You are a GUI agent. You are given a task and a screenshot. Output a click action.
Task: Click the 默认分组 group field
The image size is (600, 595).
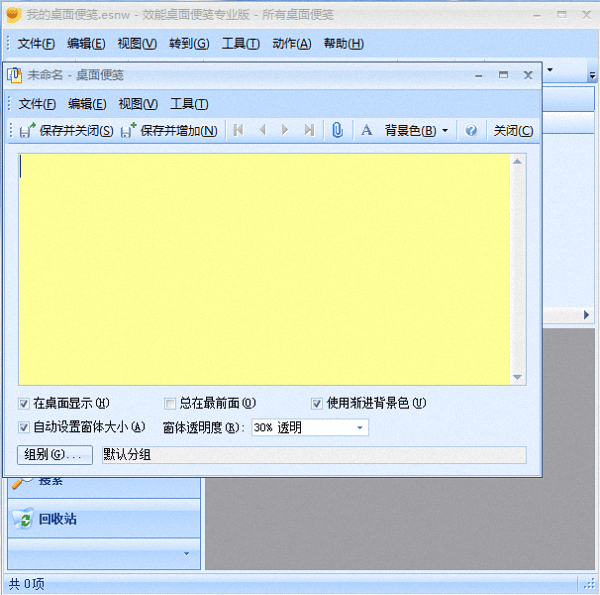point(314,455)
